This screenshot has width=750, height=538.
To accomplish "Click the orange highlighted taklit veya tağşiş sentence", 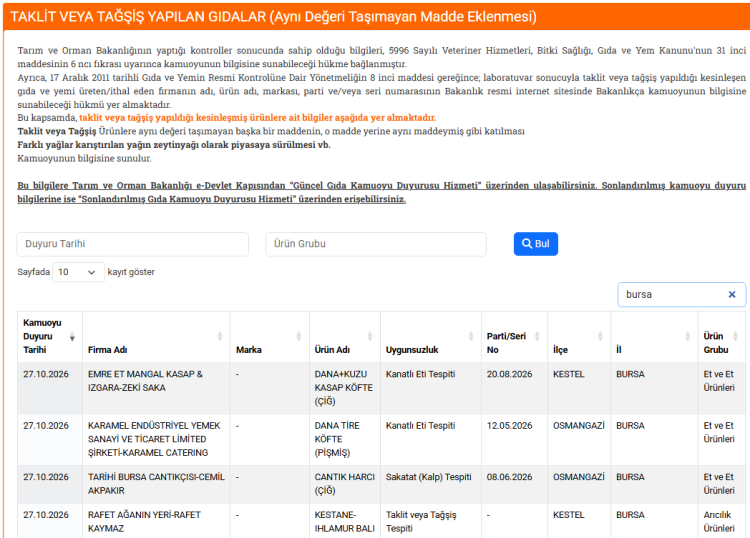I will click(x=257, y=118).
